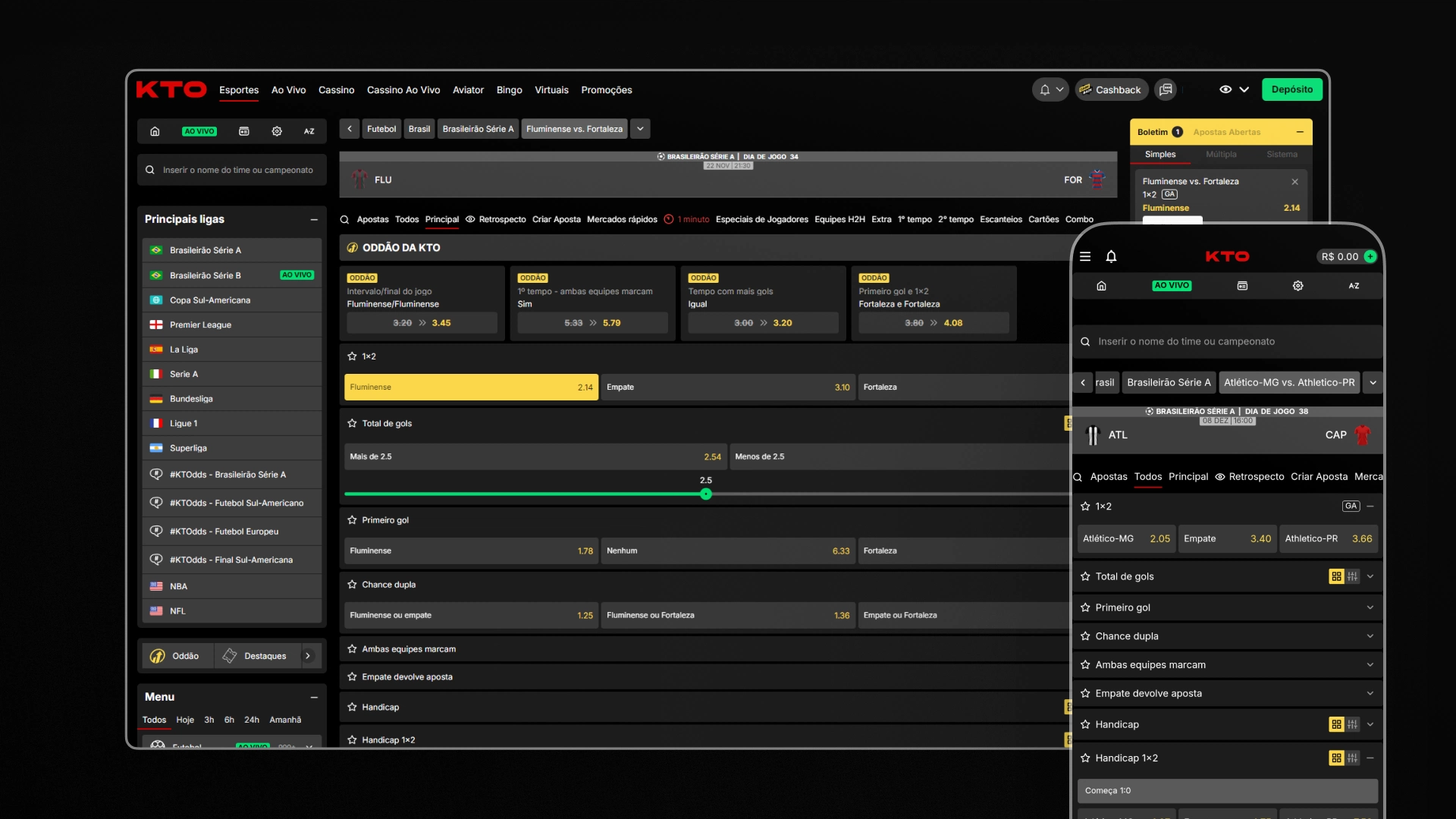
Task: Open calendar icon in desktop sidebar toolbar
Action: [244, 131]
